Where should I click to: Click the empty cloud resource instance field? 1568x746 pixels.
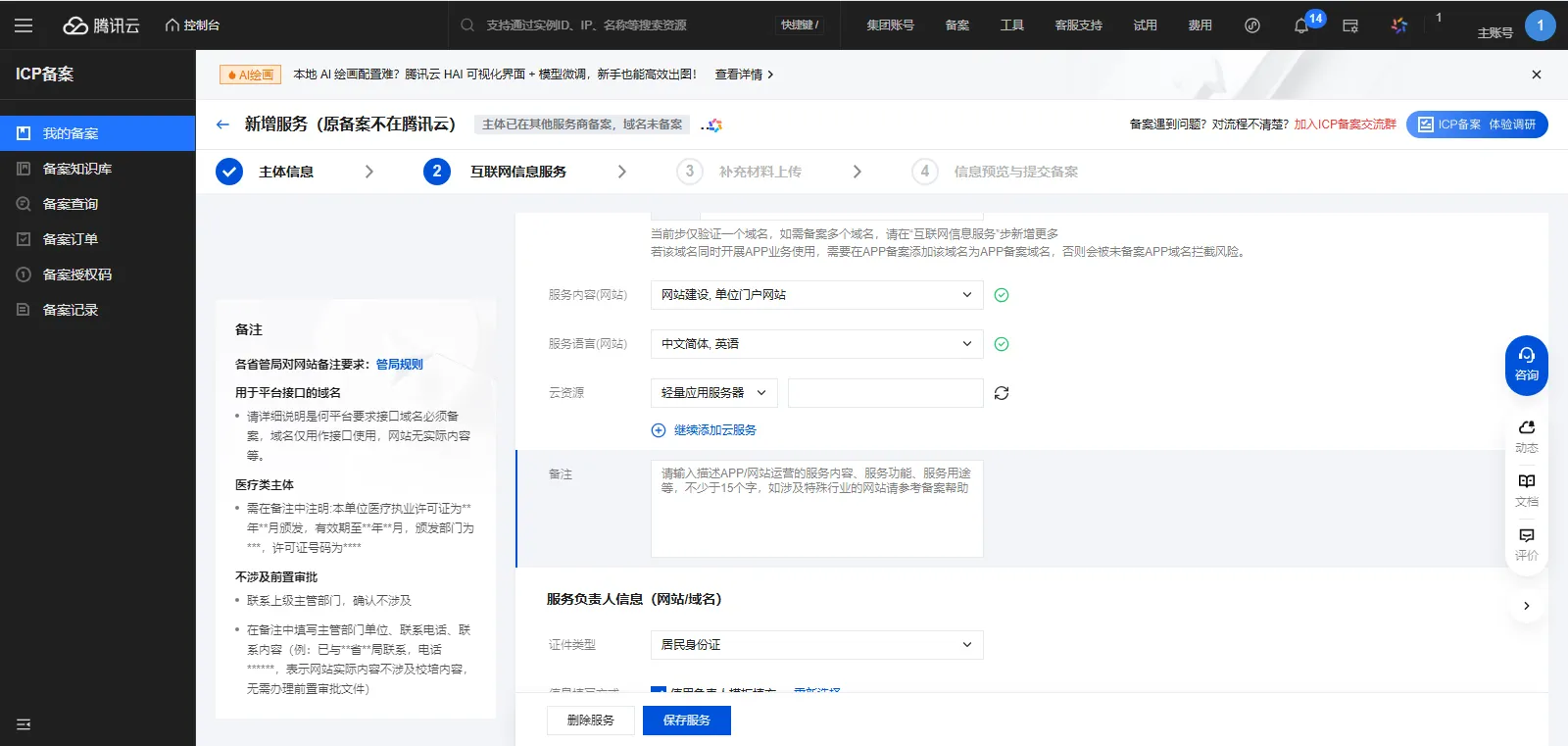(x=885, y=393)
